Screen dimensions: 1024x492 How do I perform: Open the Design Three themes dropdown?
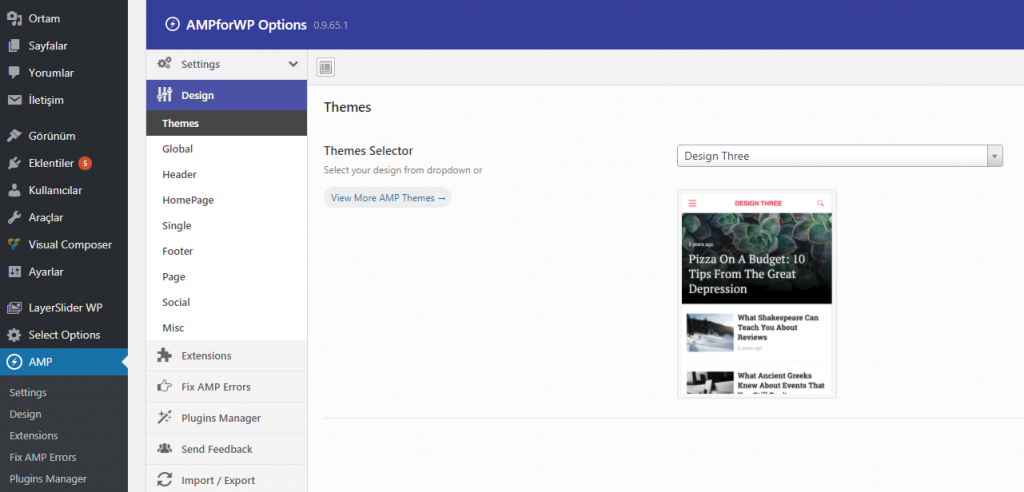tap(840, 156)
